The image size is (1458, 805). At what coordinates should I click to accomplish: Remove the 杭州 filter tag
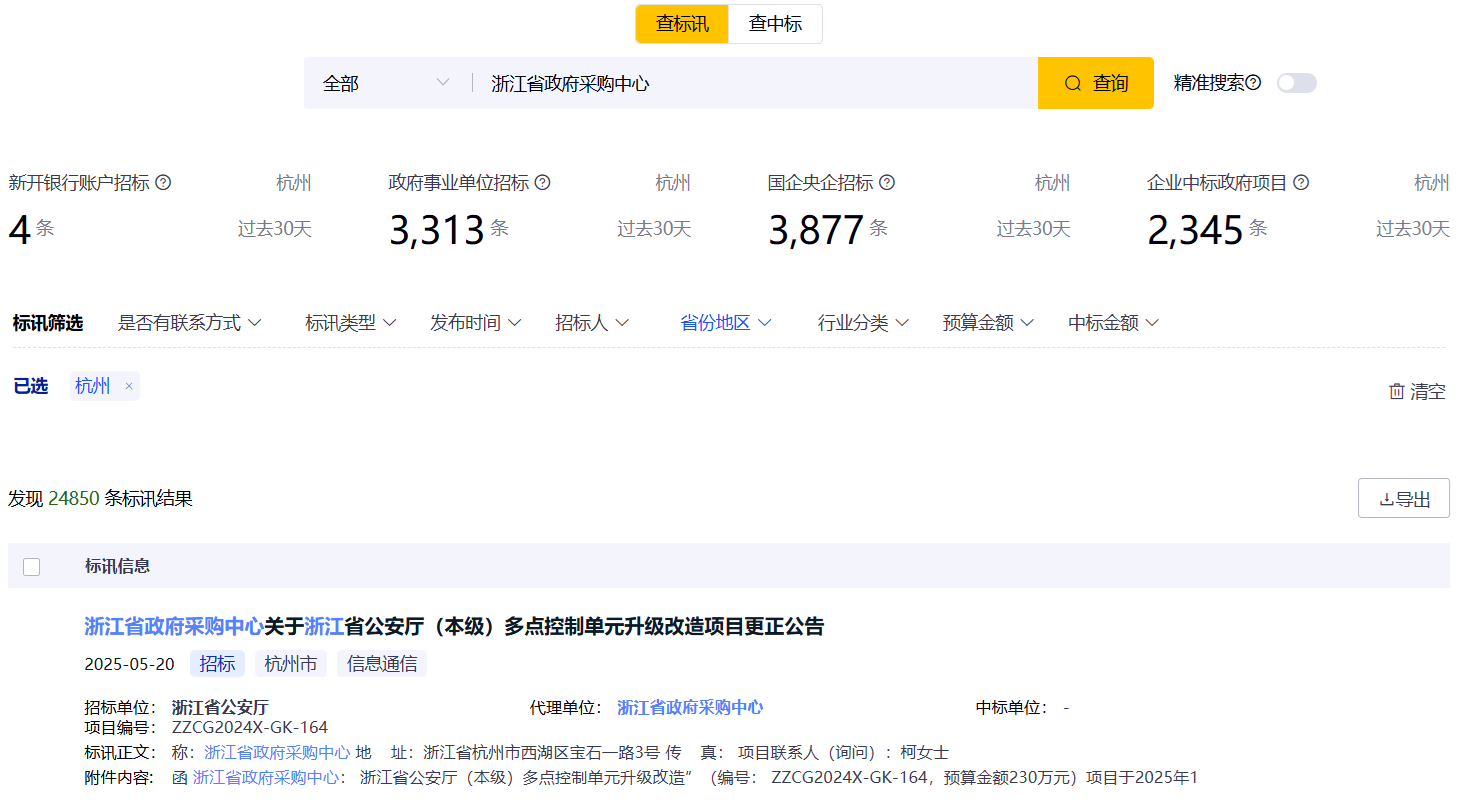coord(129,387)
